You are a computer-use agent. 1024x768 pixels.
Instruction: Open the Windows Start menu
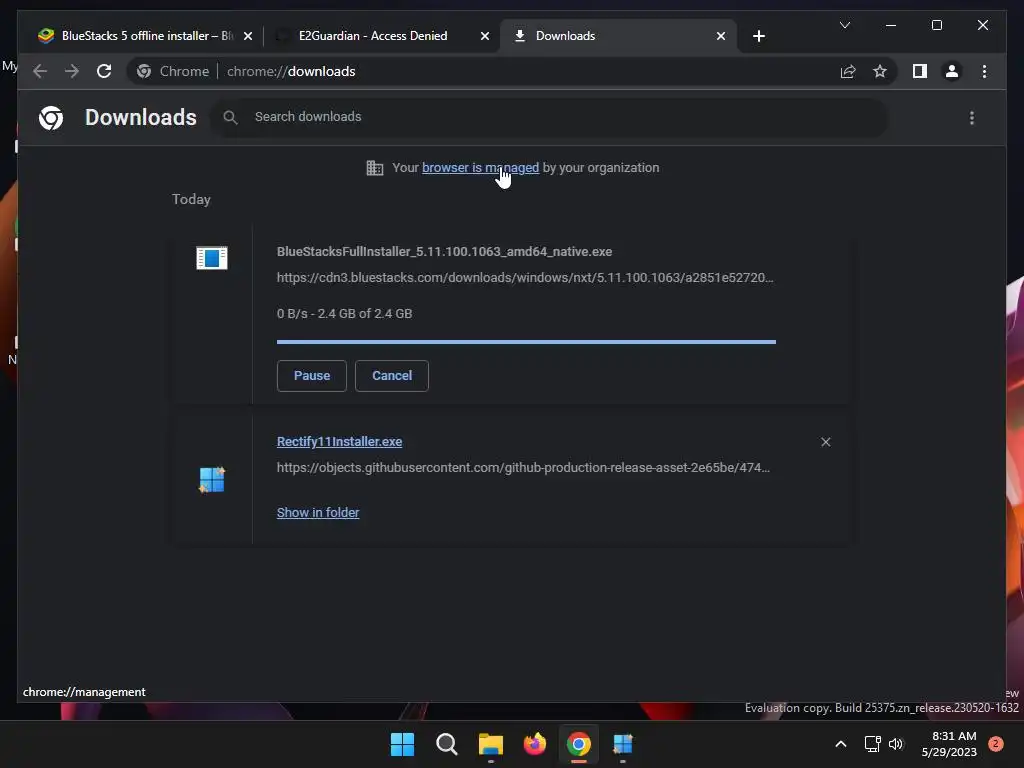point(402,744)
